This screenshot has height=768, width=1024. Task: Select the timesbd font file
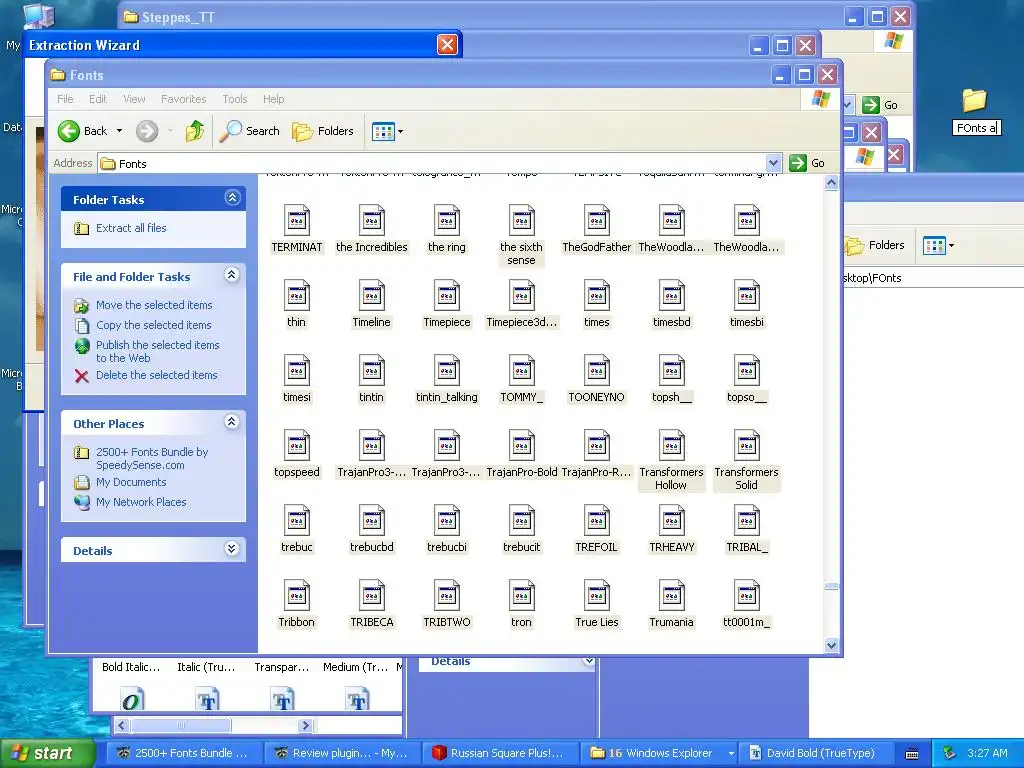671,304
